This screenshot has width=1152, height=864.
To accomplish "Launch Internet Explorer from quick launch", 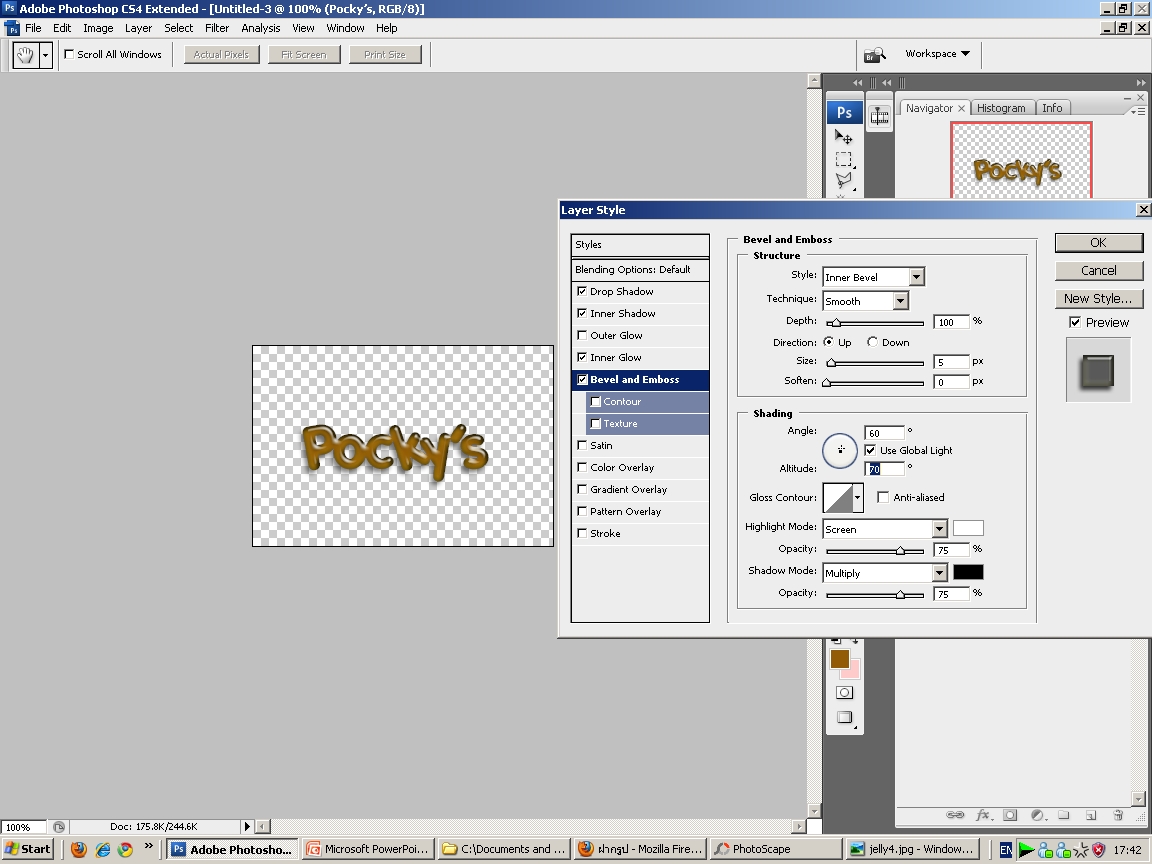I will 102,849.
